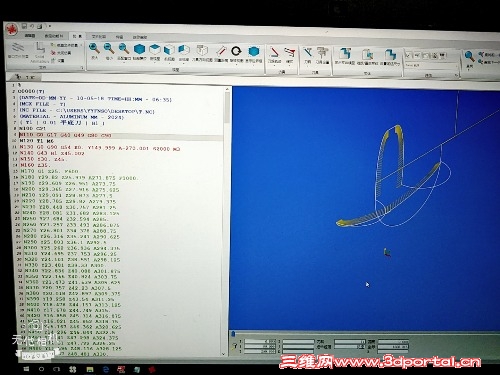
Task: Click the print icon in quick access bar
Action: click(x=39, y=26)
